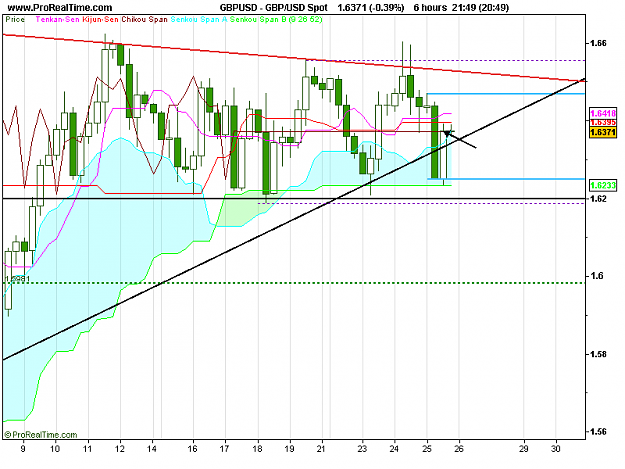Viewport: 625px width, 469px height.
Task: Click date label 10 on time axis
Action: 55,449
